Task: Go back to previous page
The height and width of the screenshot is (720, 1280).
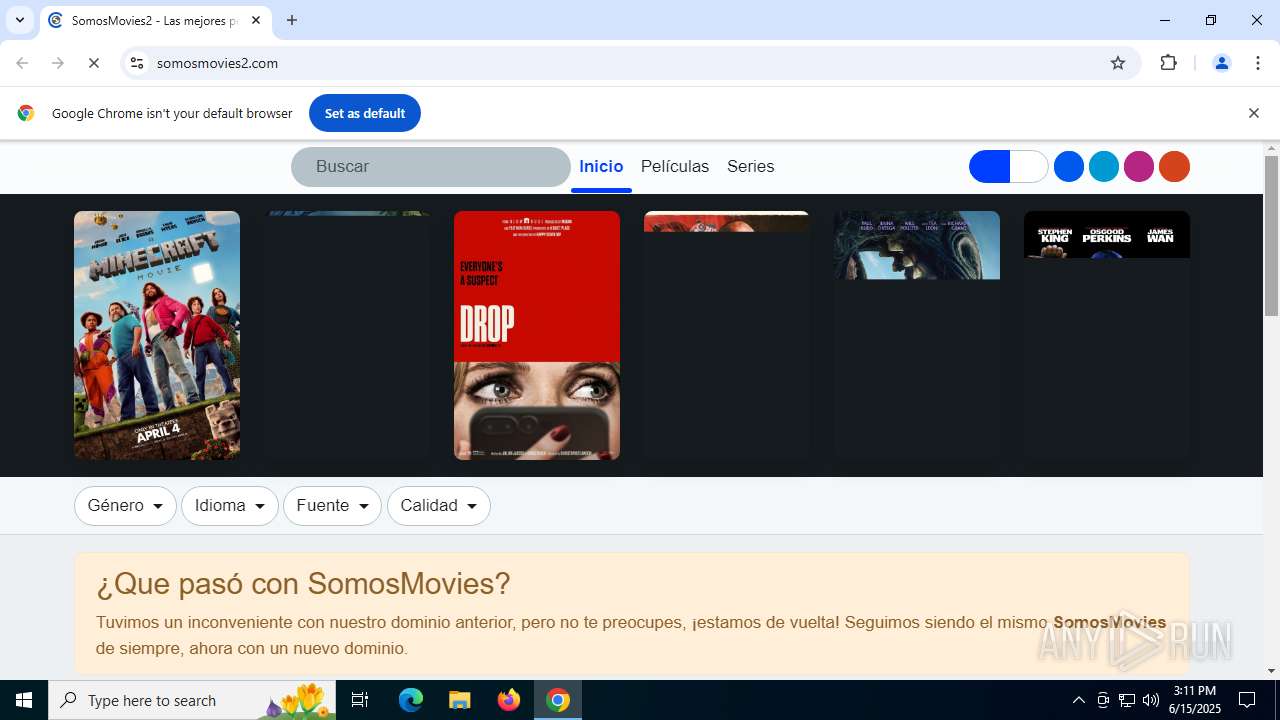Action: coord(22,63)
